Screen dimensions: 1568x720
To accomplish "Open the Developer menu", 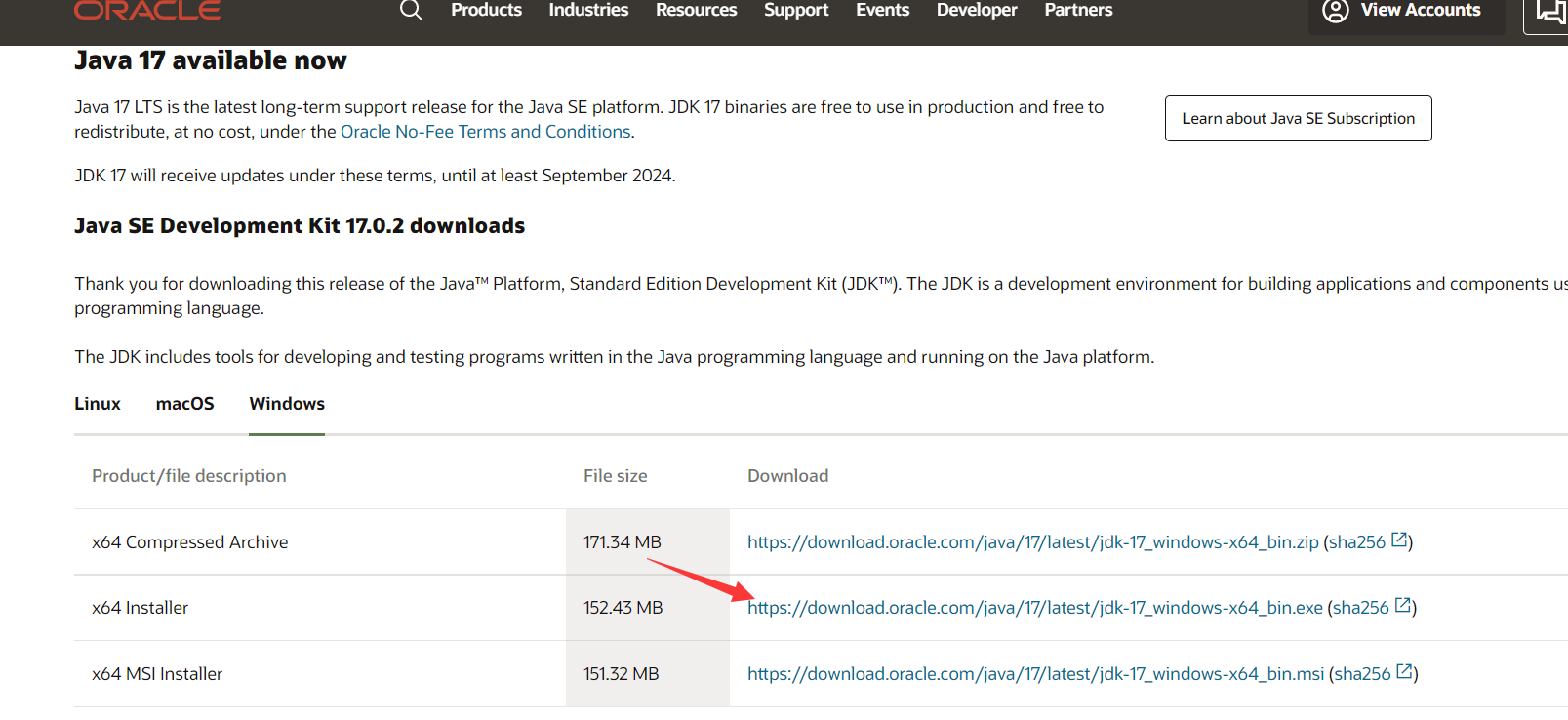I will coord(976,10).
